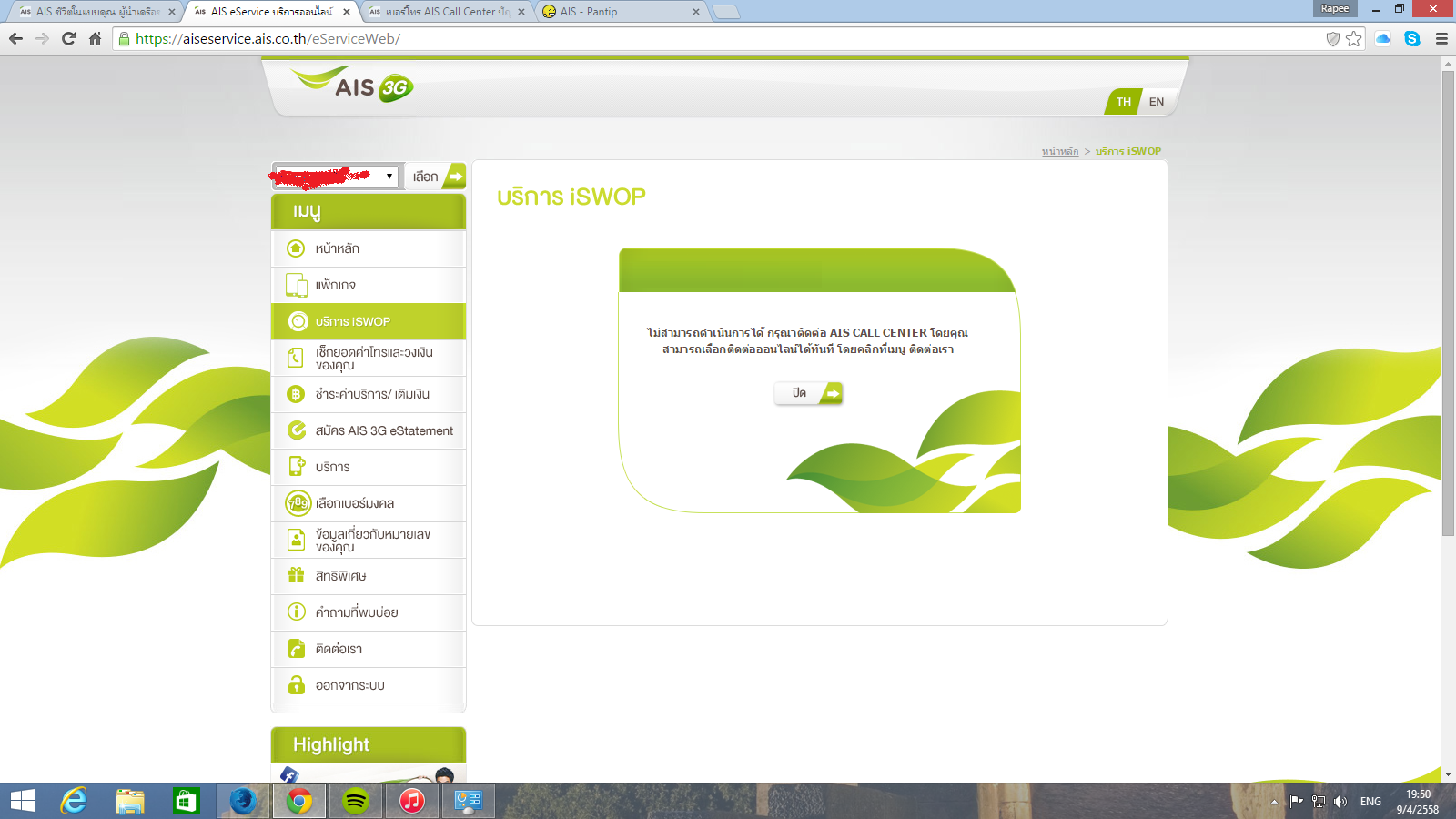Open the สมัคร AIS 3G eStatement menu item

pos(369,430)
